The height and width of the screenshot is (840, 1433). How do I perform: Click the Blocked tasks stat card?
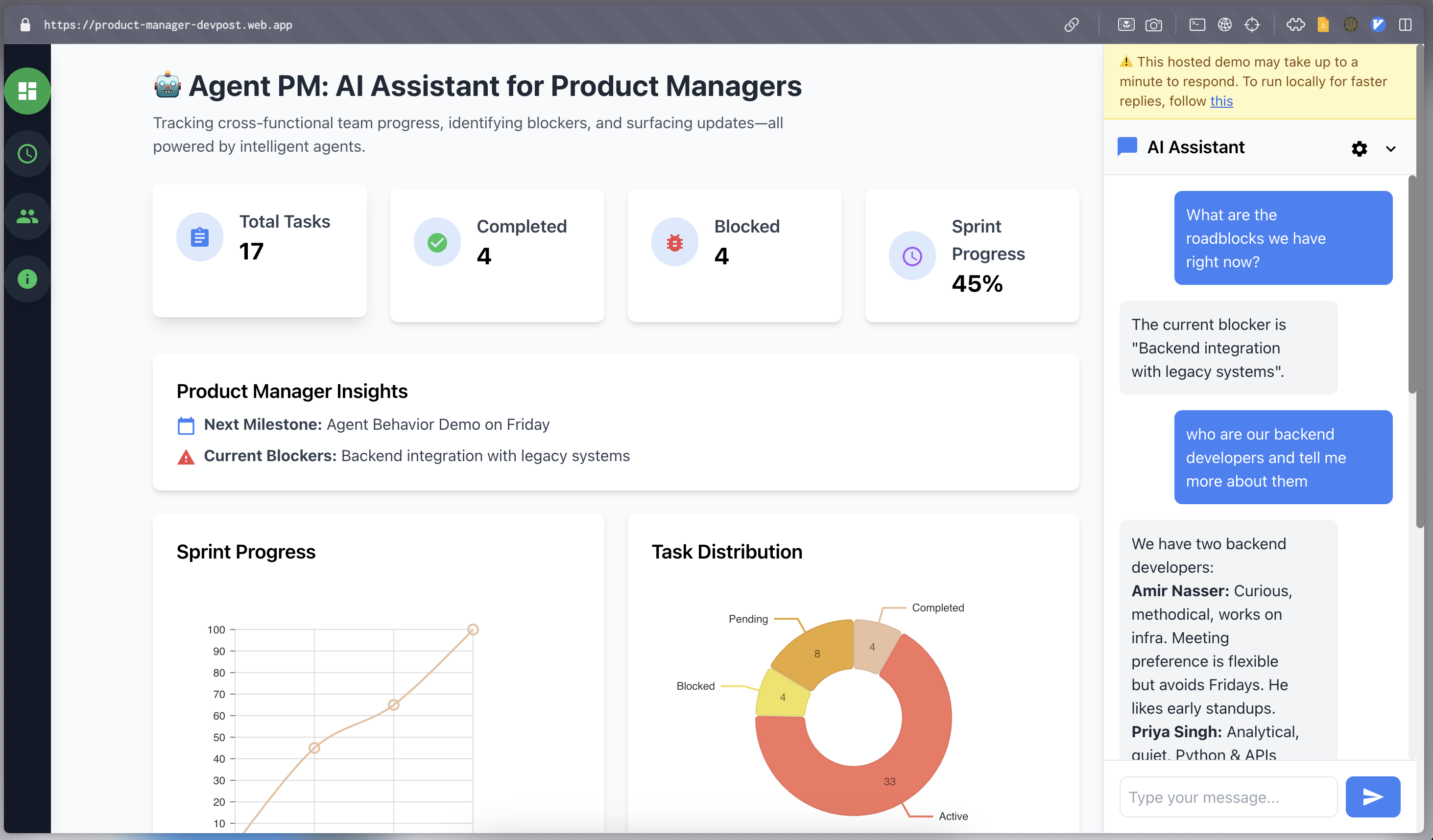734,255
